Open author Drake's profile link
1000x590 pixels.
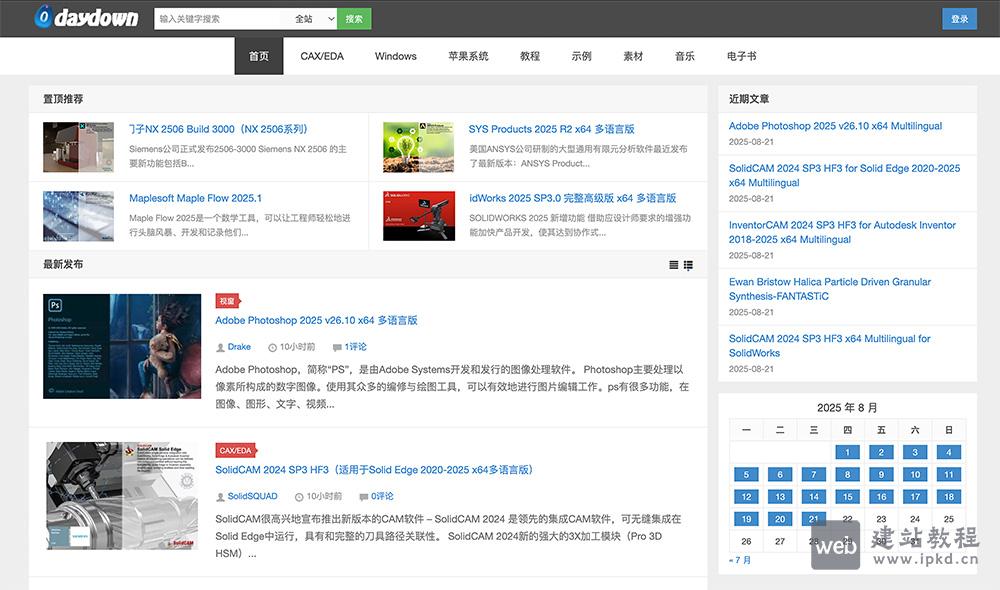[239, 347]
